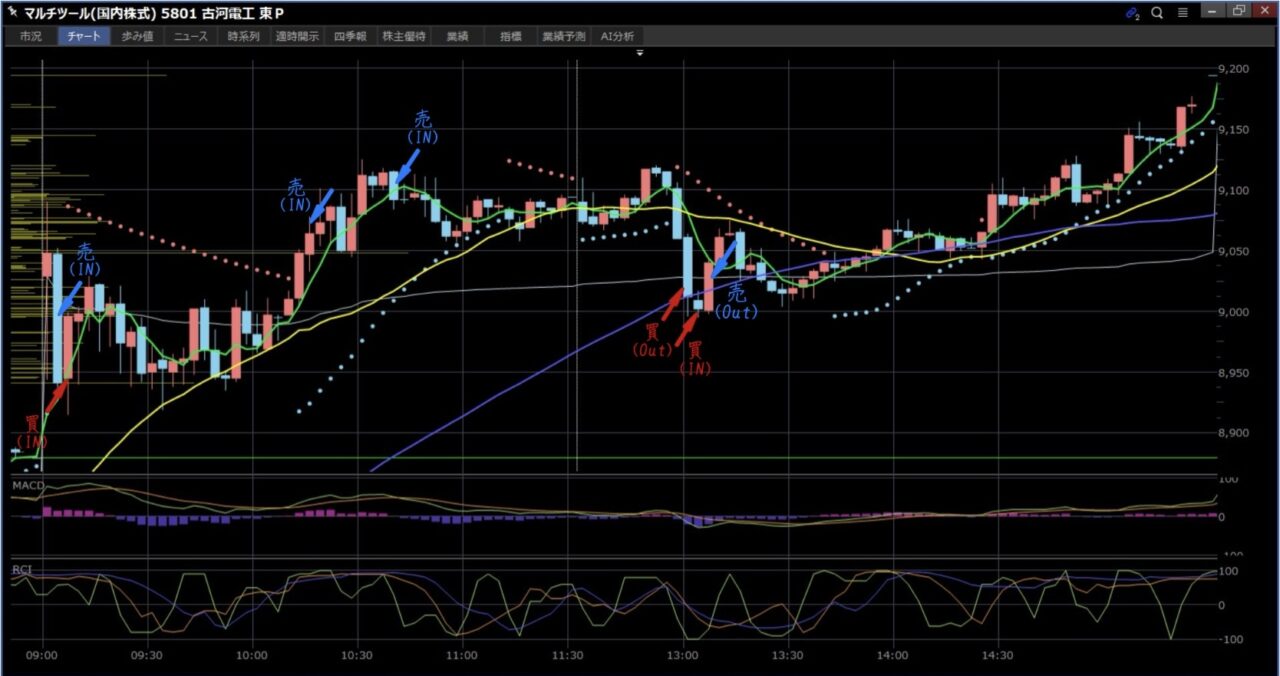Open the hamburger menu icon

1183,13
